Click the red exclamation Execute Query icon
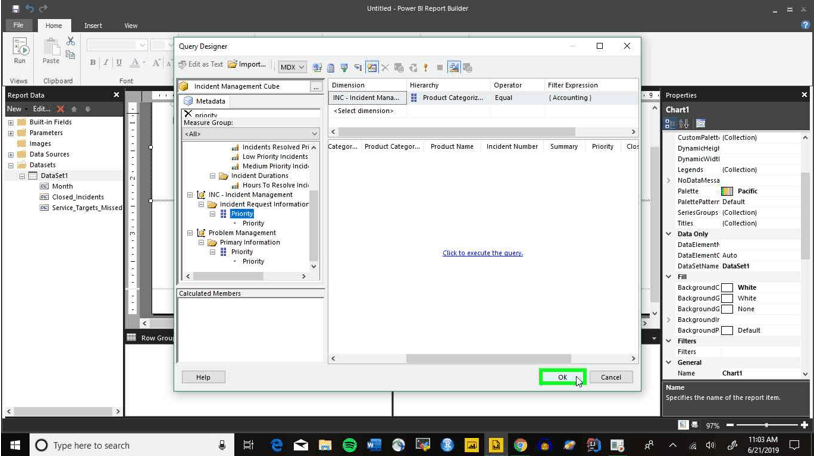Screen dimensions: 816x457 point(426,67)
